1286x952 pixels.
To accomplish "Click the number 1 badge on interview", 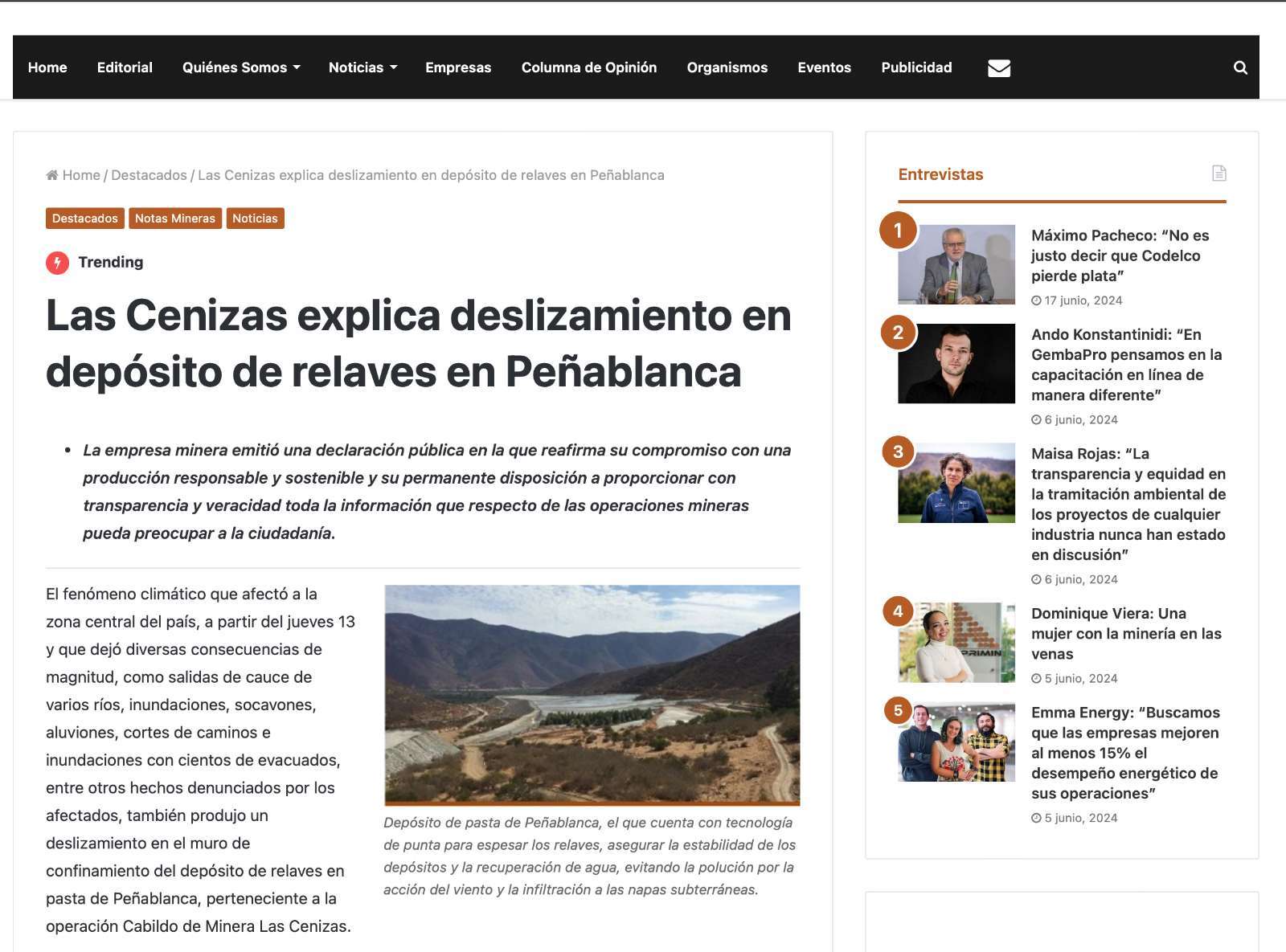I will [x=898, y=231].
